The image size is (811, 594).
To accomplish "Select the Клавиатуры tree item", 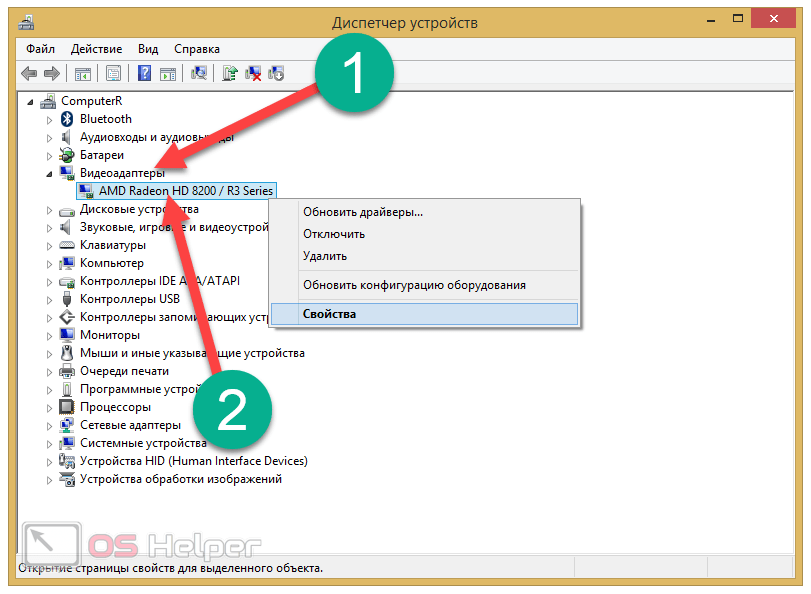I will coord(112,245).
